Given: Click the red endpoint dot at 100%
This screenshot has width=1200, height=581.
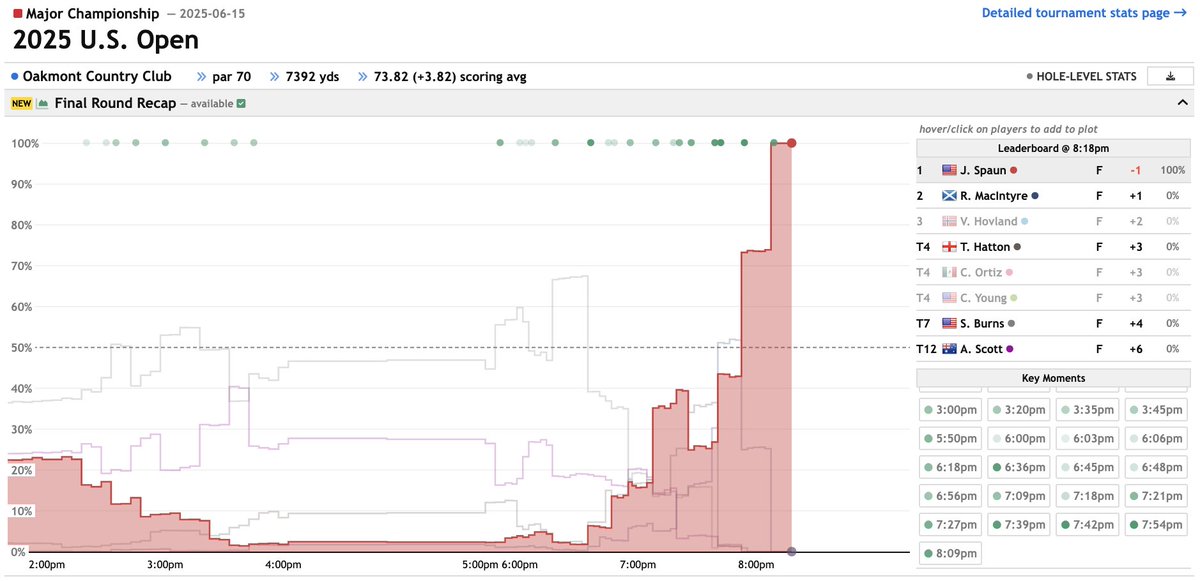Looking at the screenshot, I should coord(792,143).
